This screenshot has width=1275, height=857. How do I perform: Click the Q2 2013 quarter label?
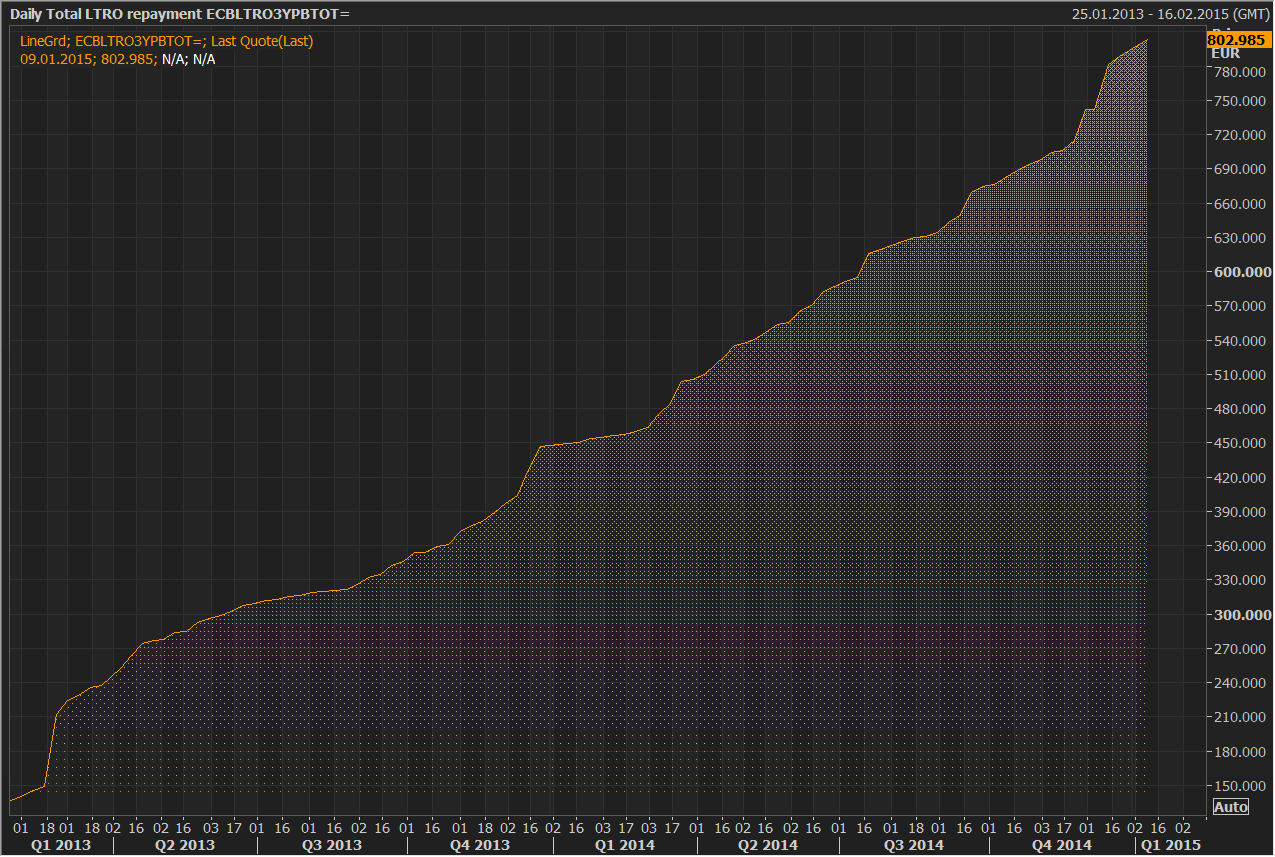pos(185,845)
